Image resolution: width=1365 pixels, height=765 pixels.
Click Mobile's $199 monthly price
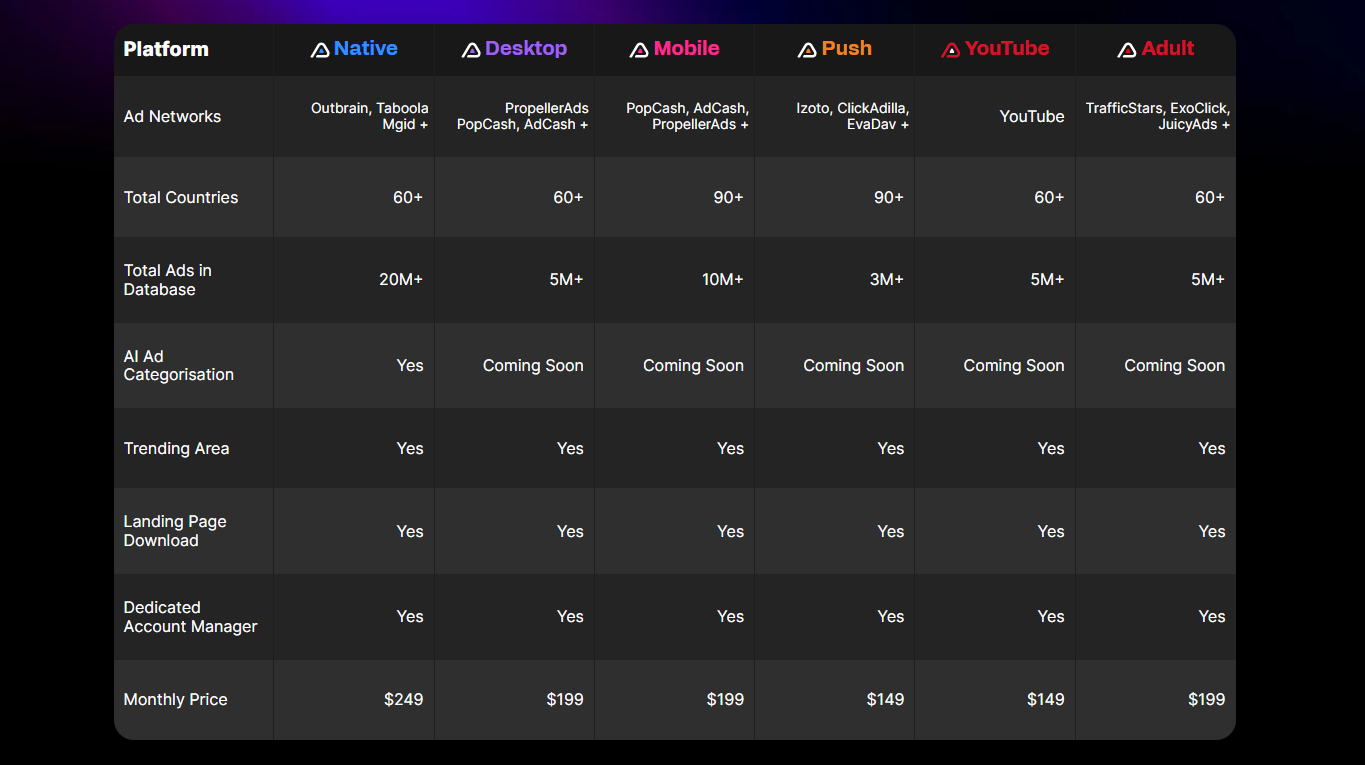tap(725, 699)
